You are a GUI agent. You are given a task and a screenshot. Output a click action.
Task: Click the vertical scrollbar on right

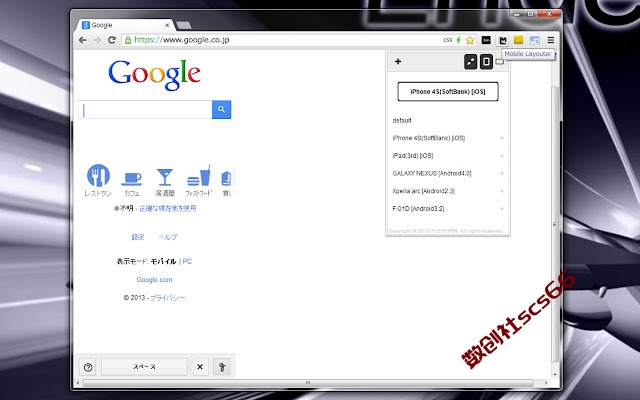555,224
